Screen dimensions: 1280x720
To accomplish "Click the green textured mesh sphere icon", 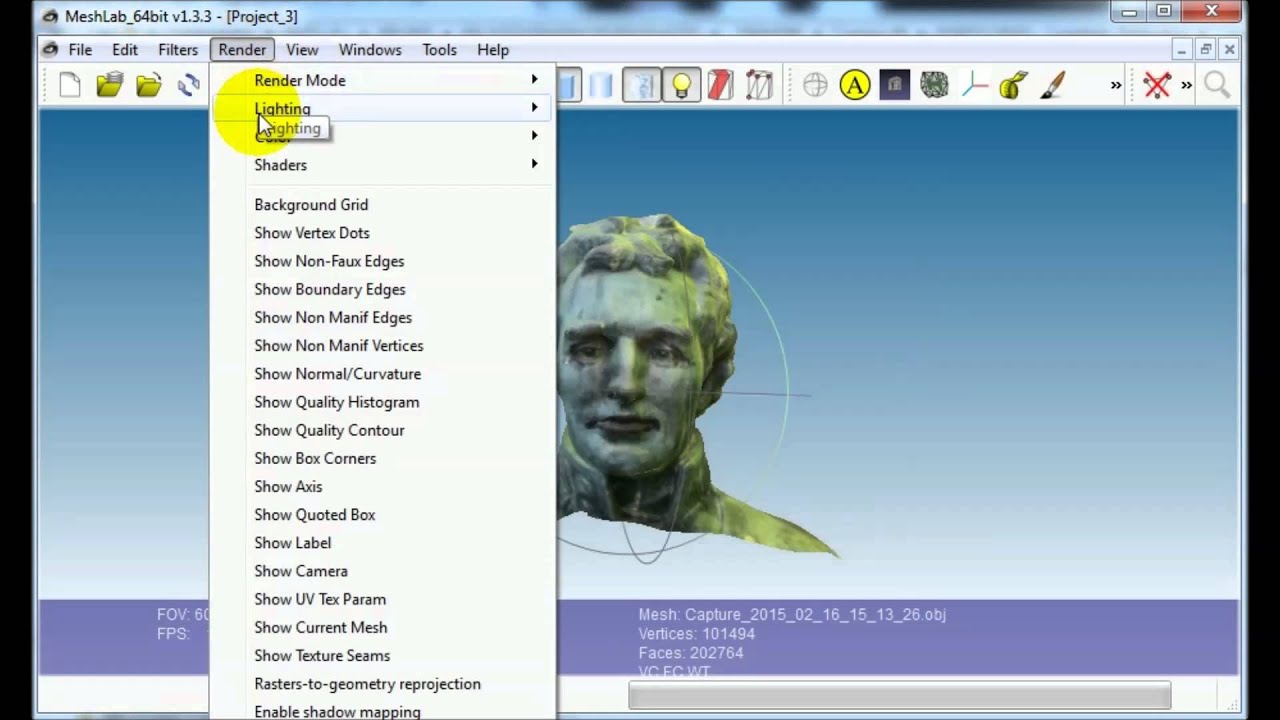I will [x=934, y=86].
